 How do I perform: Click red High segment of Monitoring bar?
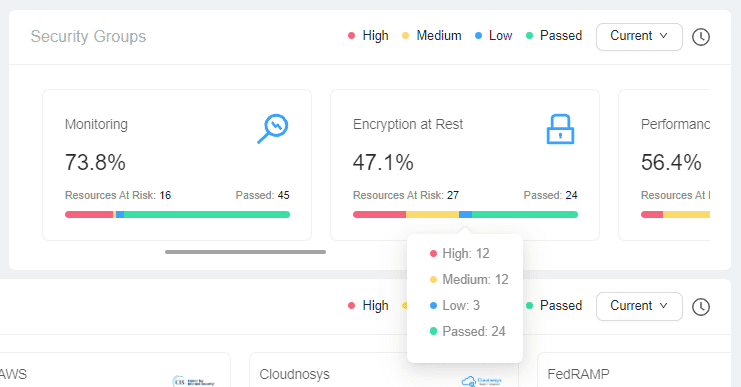click(x=89, y=215)
